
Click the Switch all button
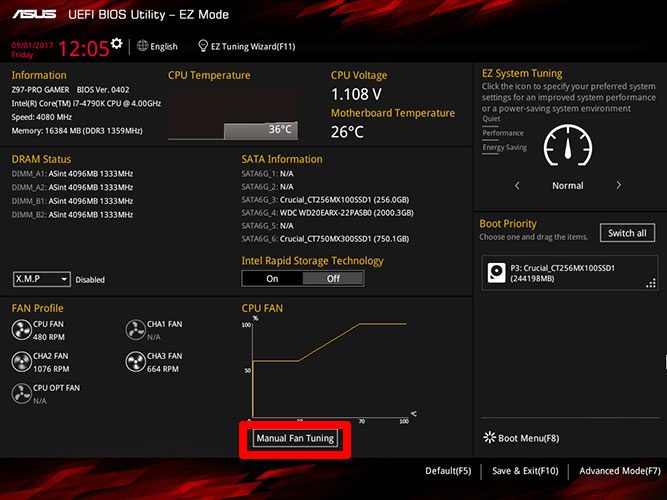pos(627,233)
